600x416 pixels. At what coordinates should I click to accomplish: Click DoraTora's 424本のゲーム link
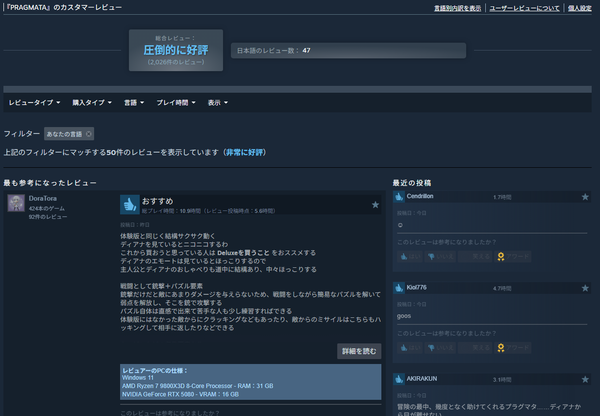tap(47, 209)
